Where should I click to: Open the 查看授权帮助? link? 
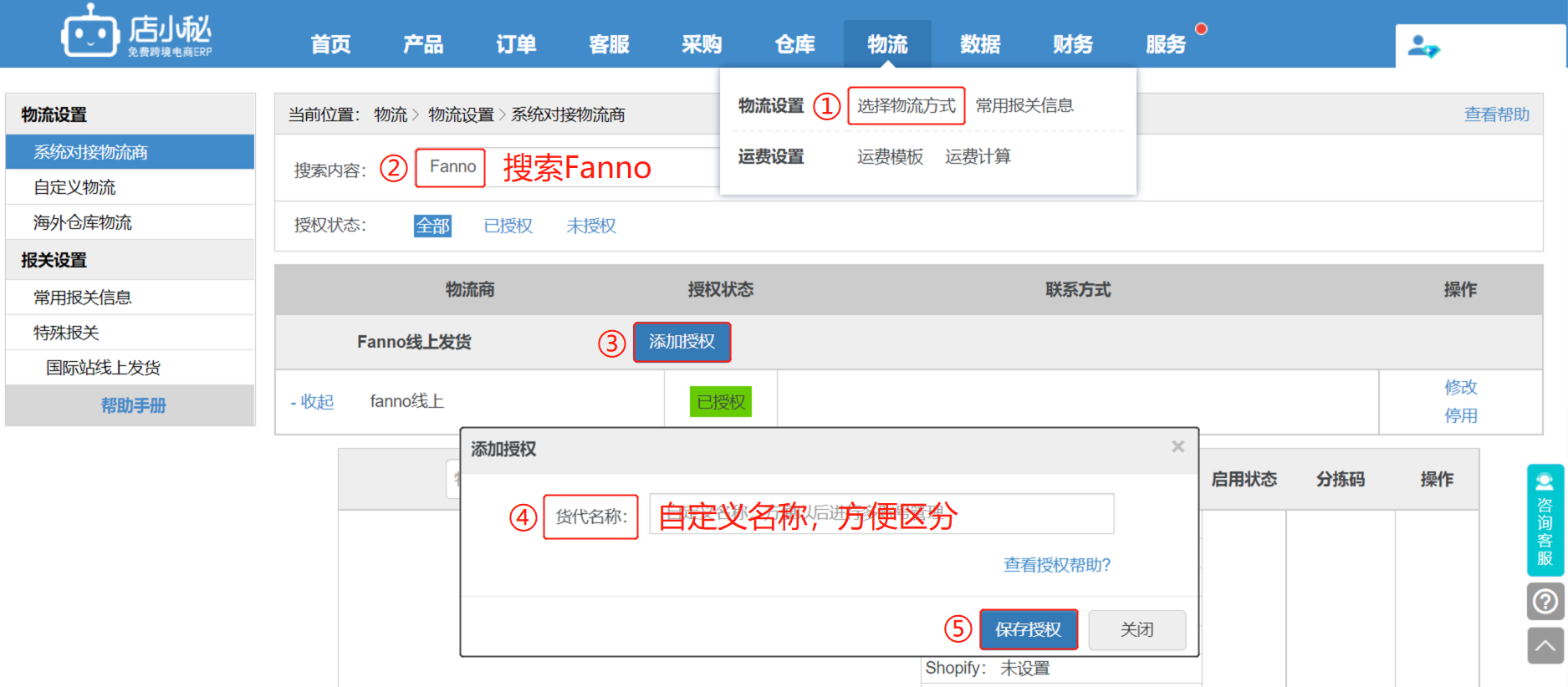pos(1057,565)
